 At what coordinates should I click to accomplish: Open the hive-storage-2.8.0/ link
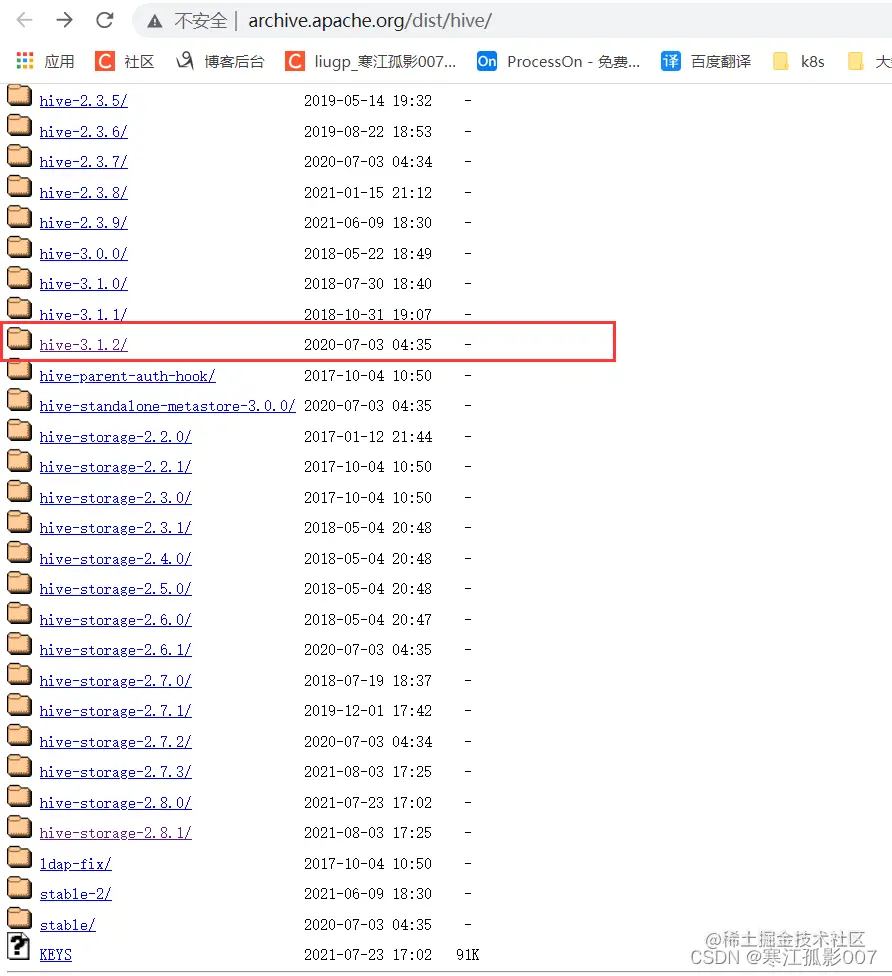point(116,803)
